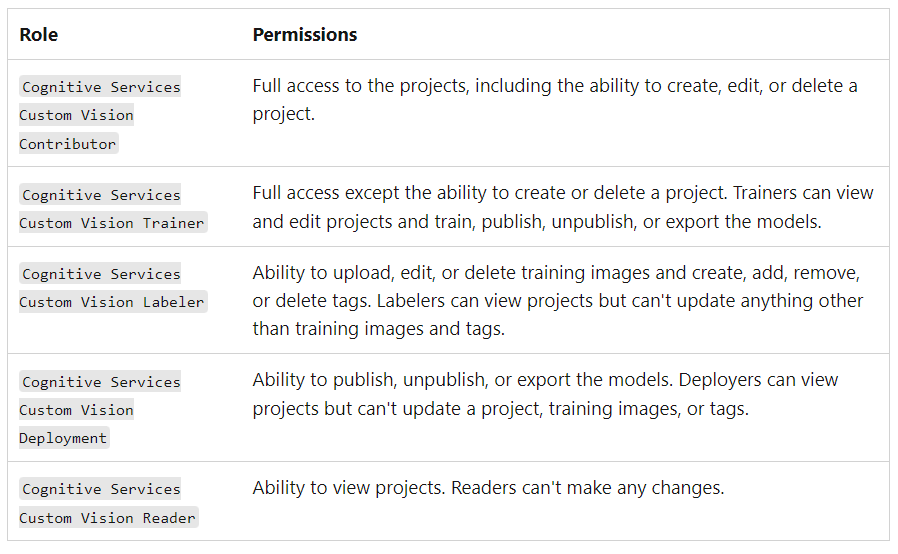Click 'Custom Vision' label in Contributor row
The width and height of the screenshot is (898, 554).
(76, 115)
